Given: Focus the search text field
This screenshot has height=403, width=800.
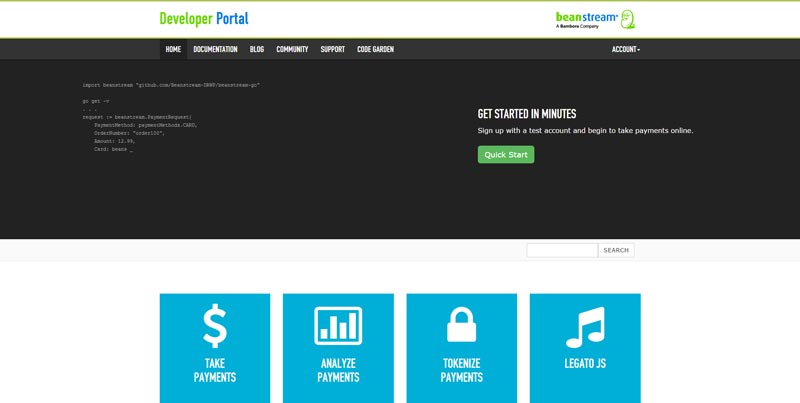Looking at the screenshot, I should click(562, 250).
